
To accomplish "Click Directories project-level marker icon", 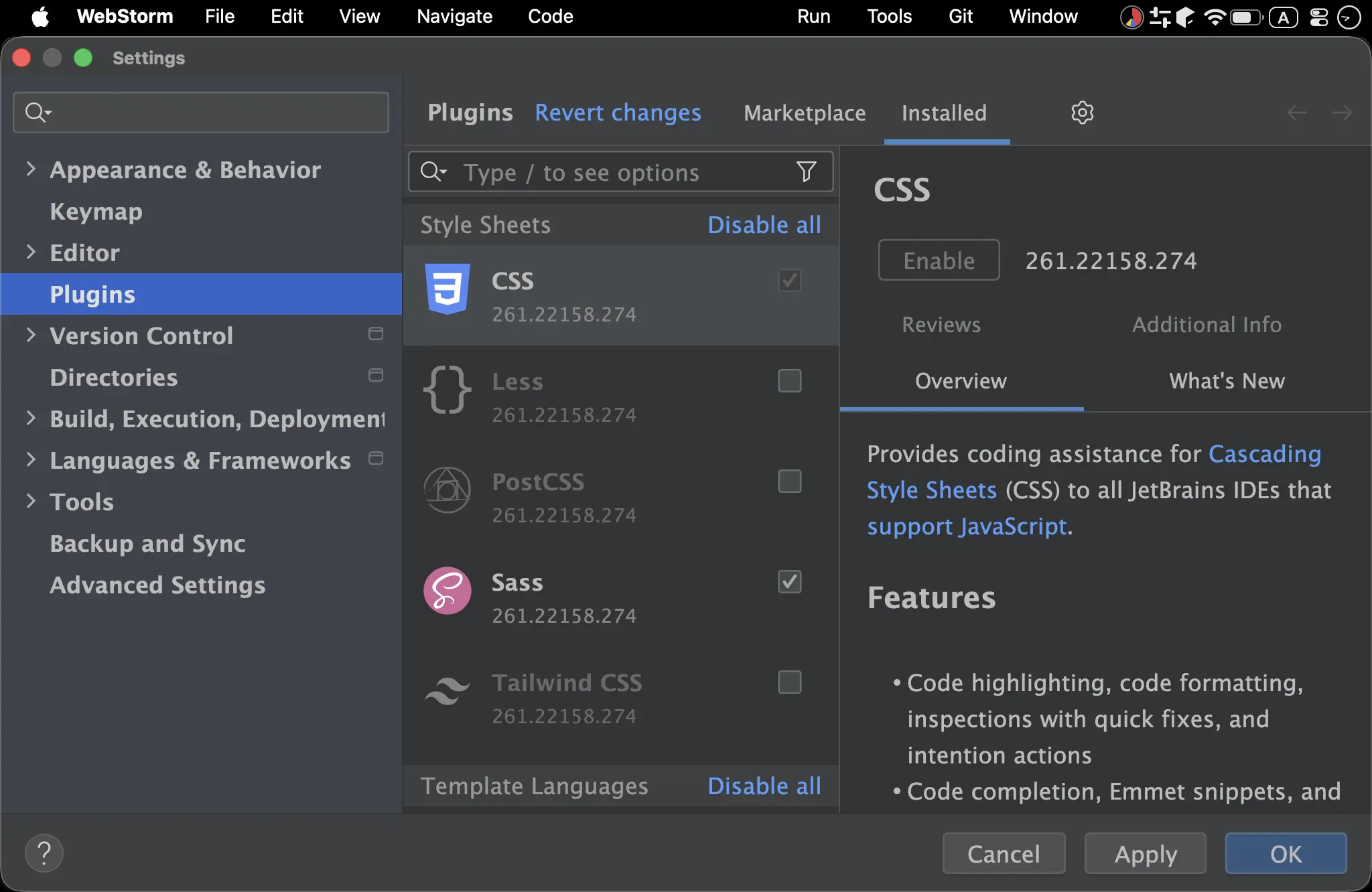I will point(376,375).
